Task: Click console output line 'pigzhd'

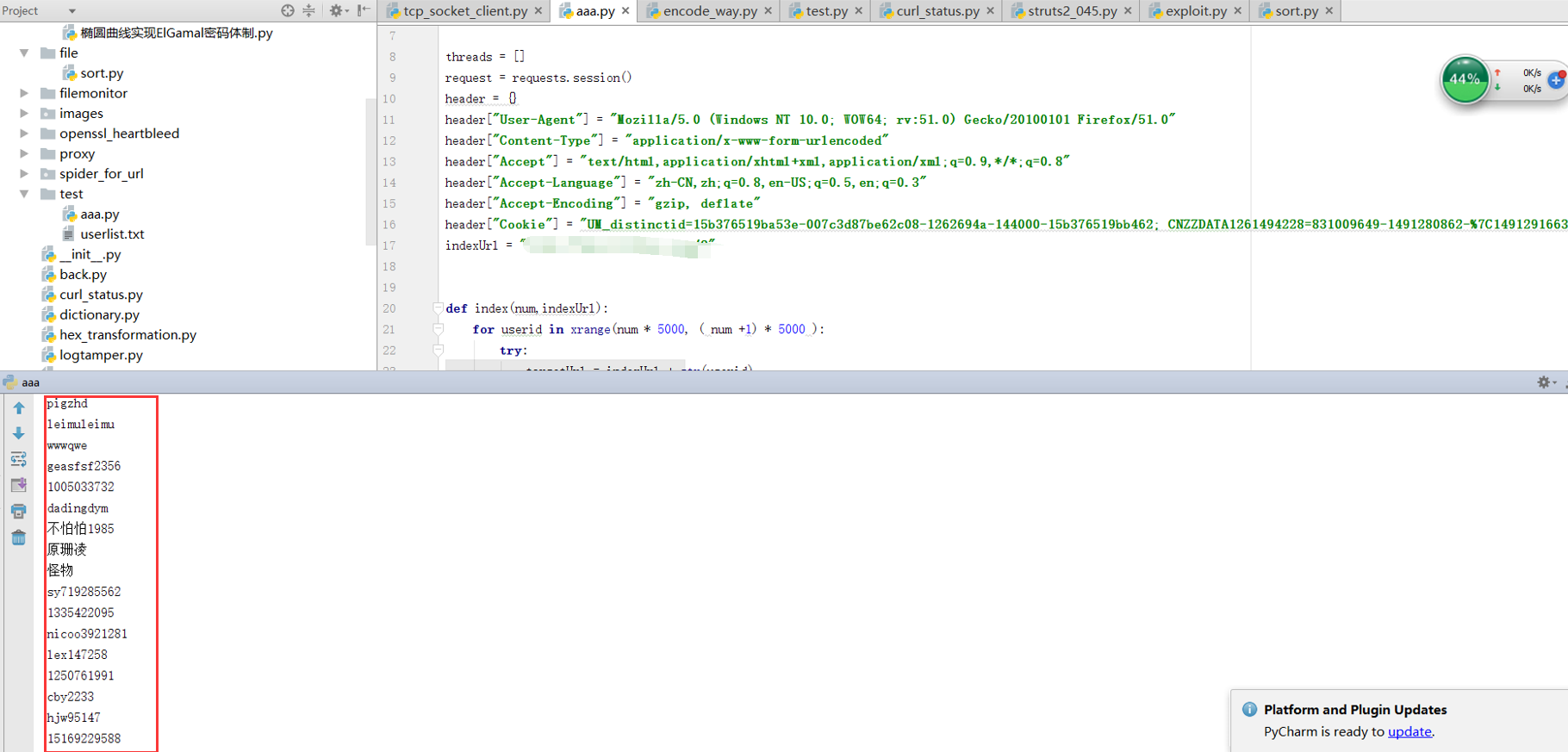Action: (67, 403)
